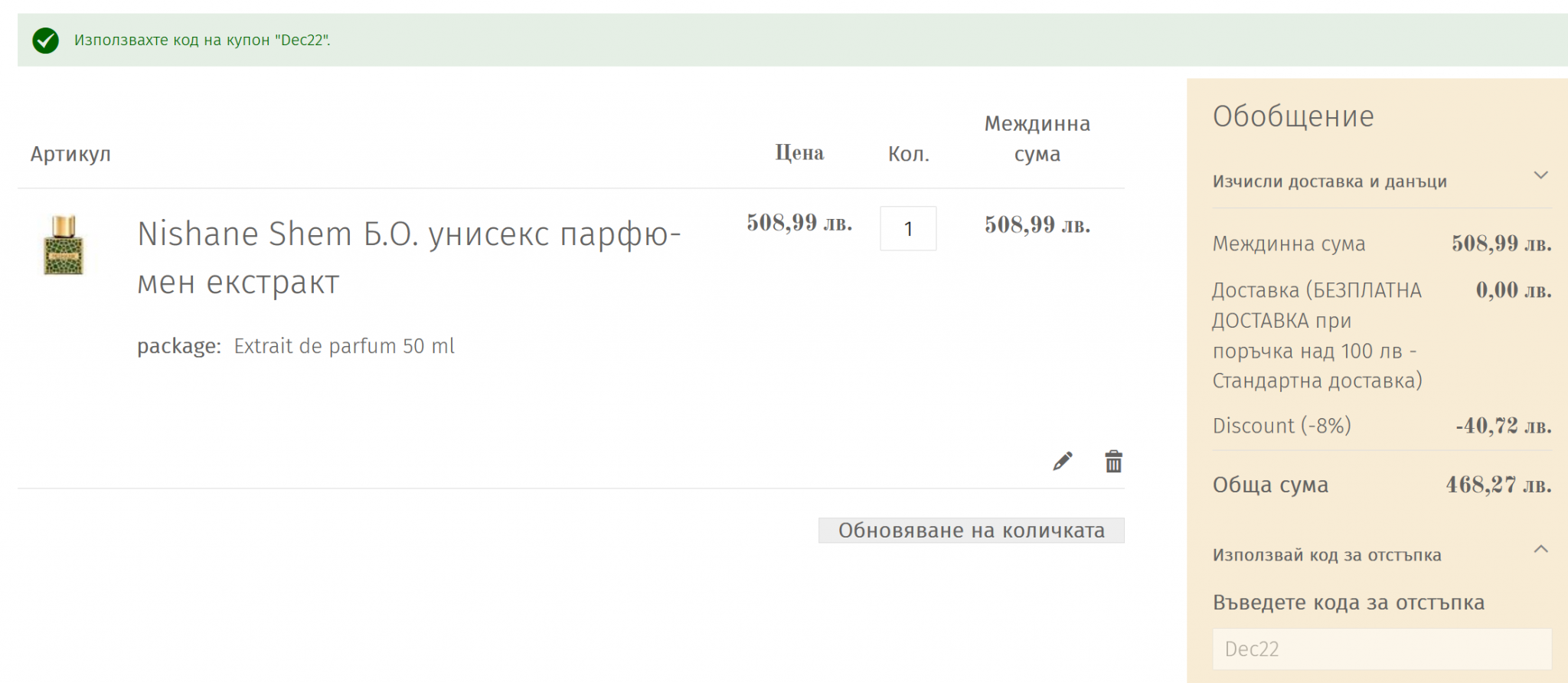The image size is (1568, 683).
Task: Click the Използвай код за отстъпка heading
Action: 1326,555
